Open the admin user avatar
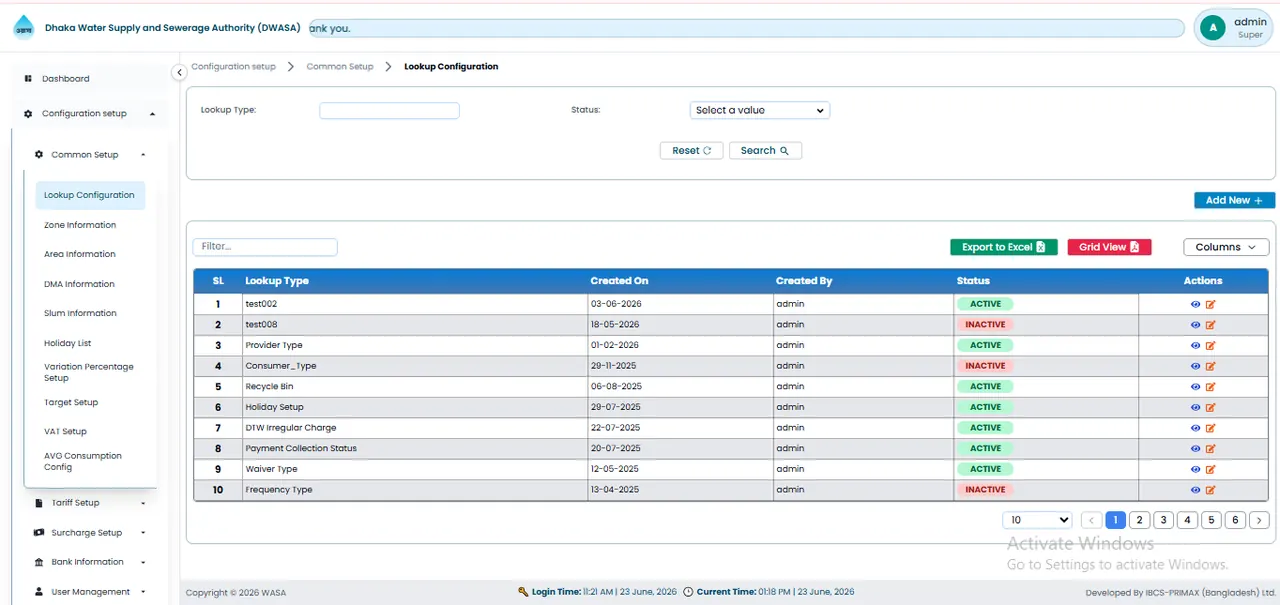The width and height of the screenshot is (1280, 605). pyautogui.click(x=1213, y=28)
